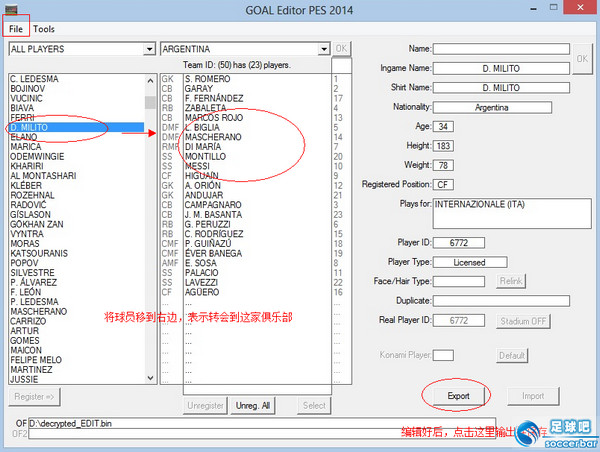Click the Unreg. All button

[253, 406]
